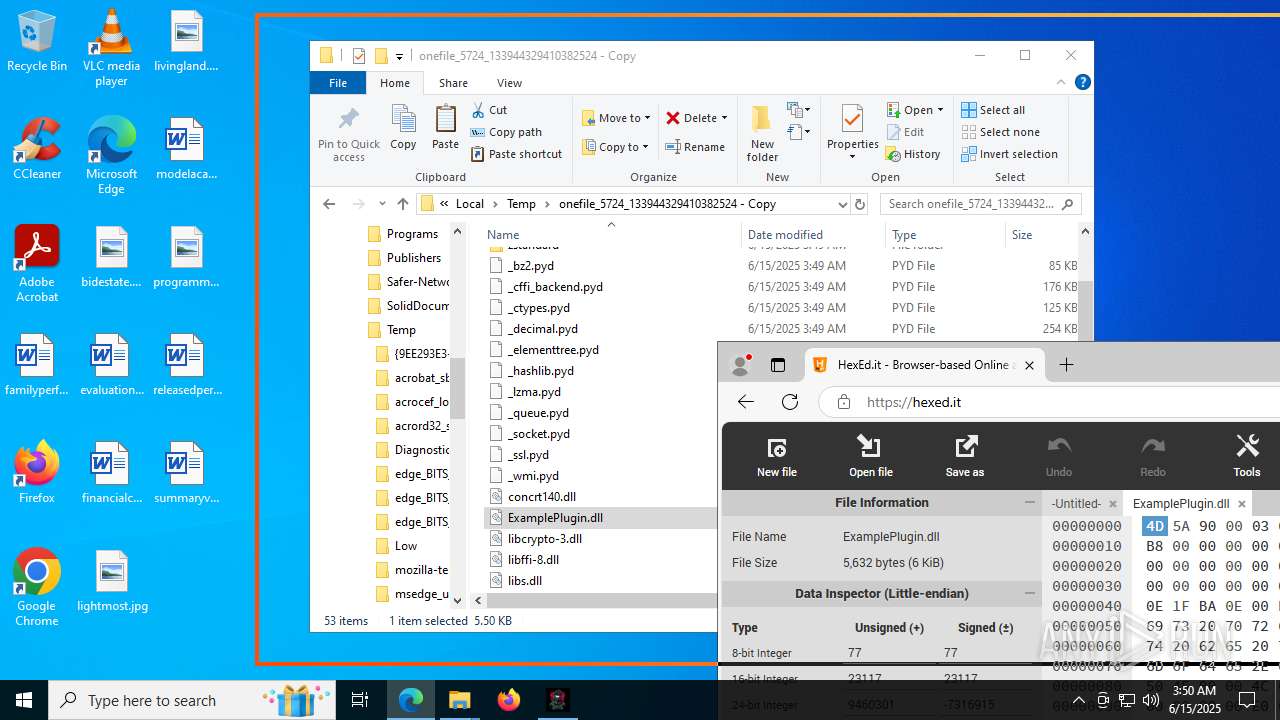Open lightmost.jpg desktop file
Viewport: 1280px width, 720px height.
pyautogui.click(x=112, y=581)
